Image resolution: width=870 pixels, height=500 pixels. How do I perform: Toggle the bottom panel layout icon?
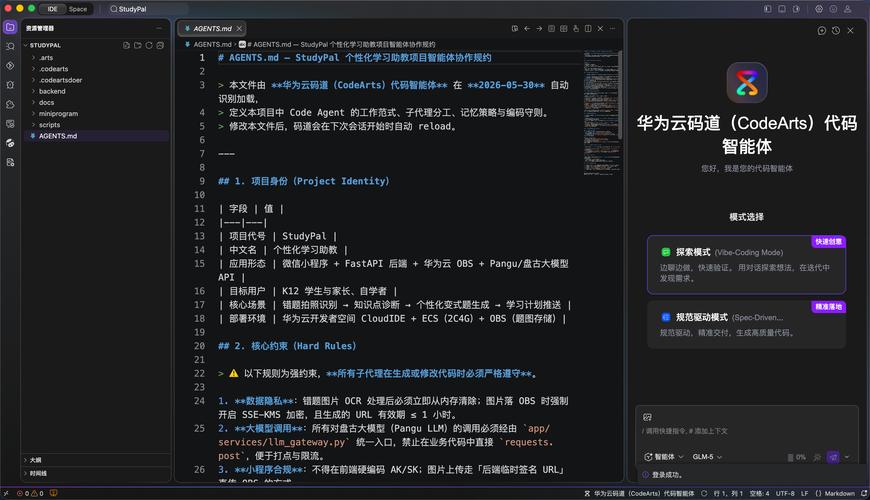coord(782,9)
